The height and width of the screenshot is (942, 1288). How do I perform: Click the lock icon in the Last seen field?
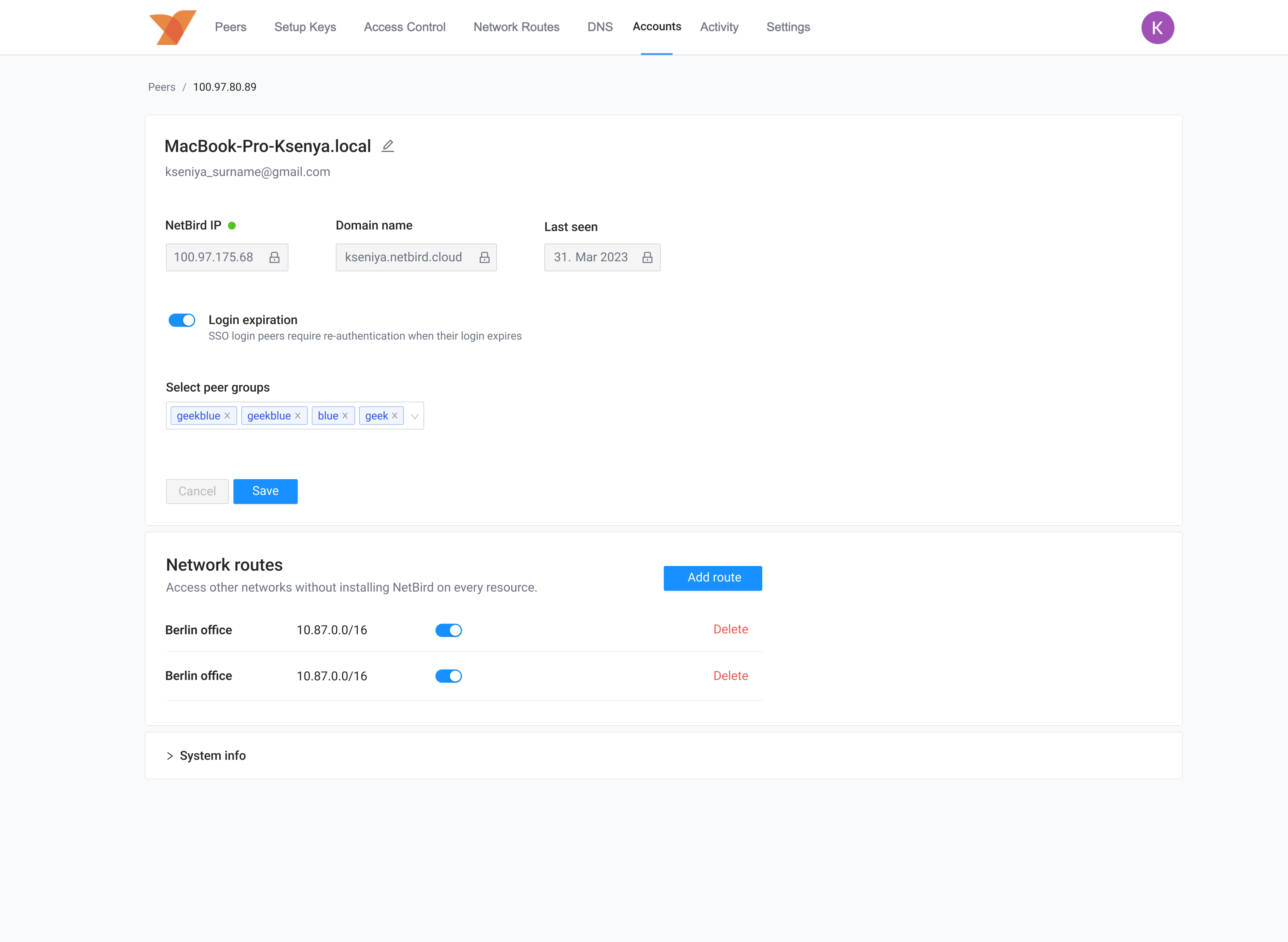[647, 257]
